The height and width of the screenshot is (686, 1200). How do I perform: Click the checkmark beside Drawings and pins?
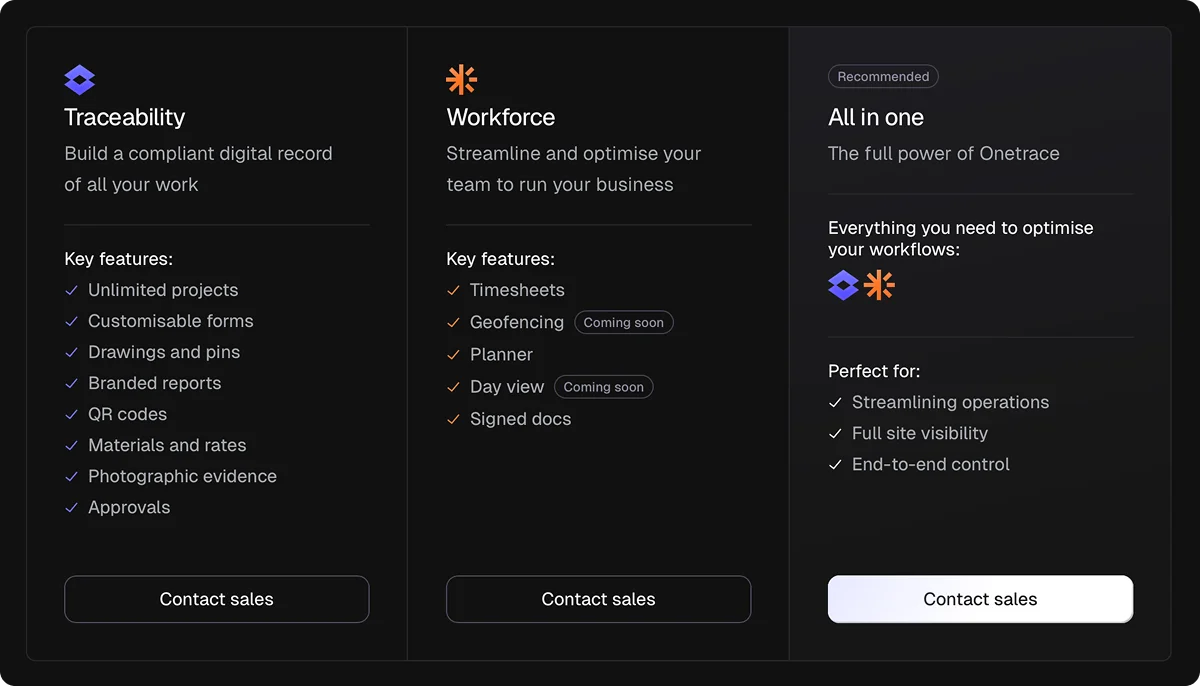tap(71, 352)
